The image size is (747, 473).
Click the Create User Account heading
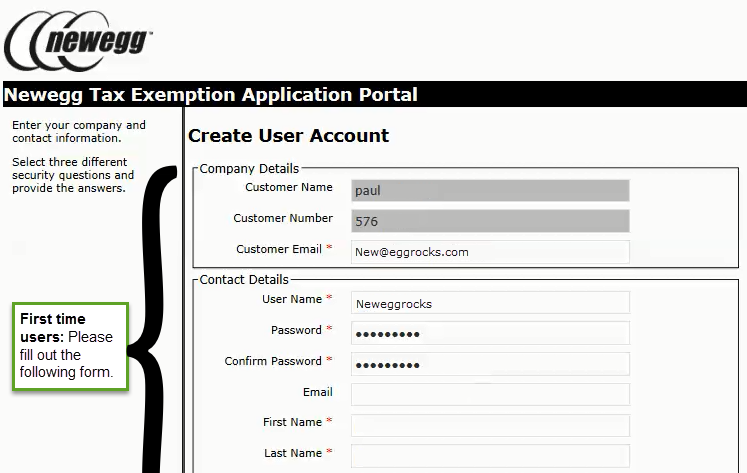pos(289,136)
